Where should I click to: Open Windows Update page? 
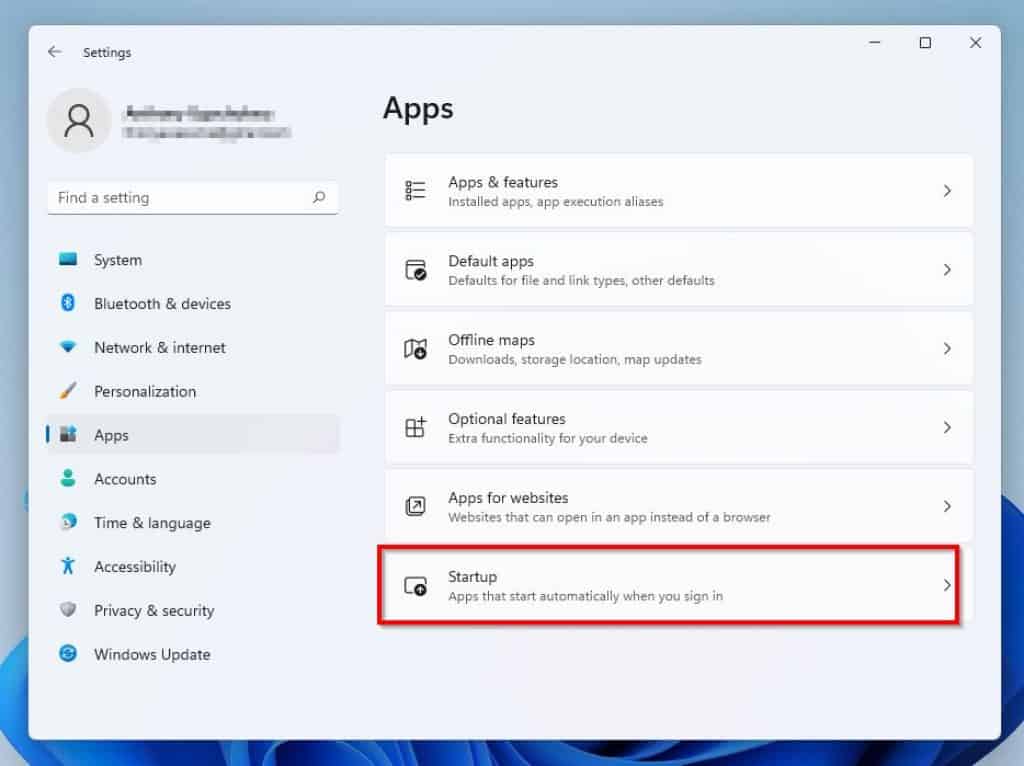click(x=193, y=654)
